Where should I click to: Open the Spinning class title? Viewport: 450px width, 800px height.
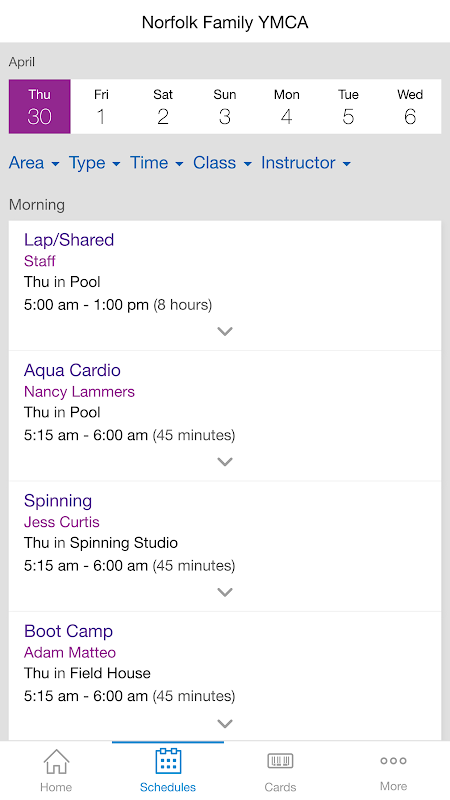pyautogui.click(x=58, y=501)
